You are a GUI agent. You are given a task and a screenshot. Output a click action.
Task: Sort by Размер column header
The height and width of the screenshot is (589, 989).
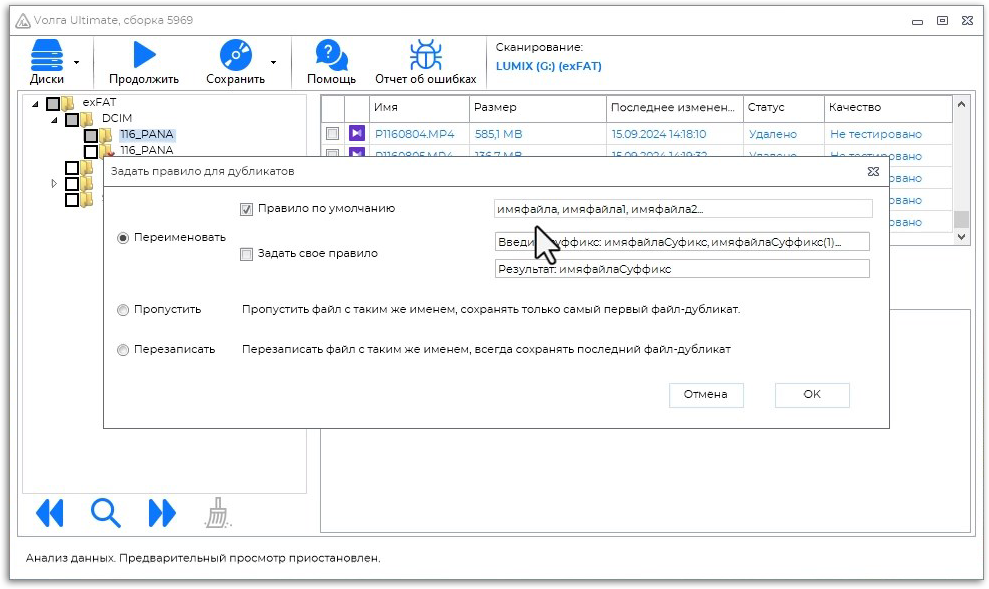click(538, 108)
